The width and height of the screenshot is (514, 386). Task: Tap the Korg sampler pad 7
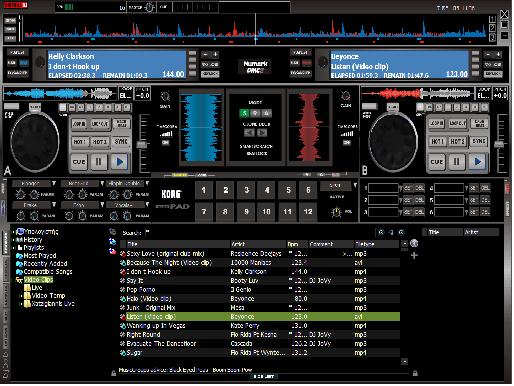(x=204, y=212)
